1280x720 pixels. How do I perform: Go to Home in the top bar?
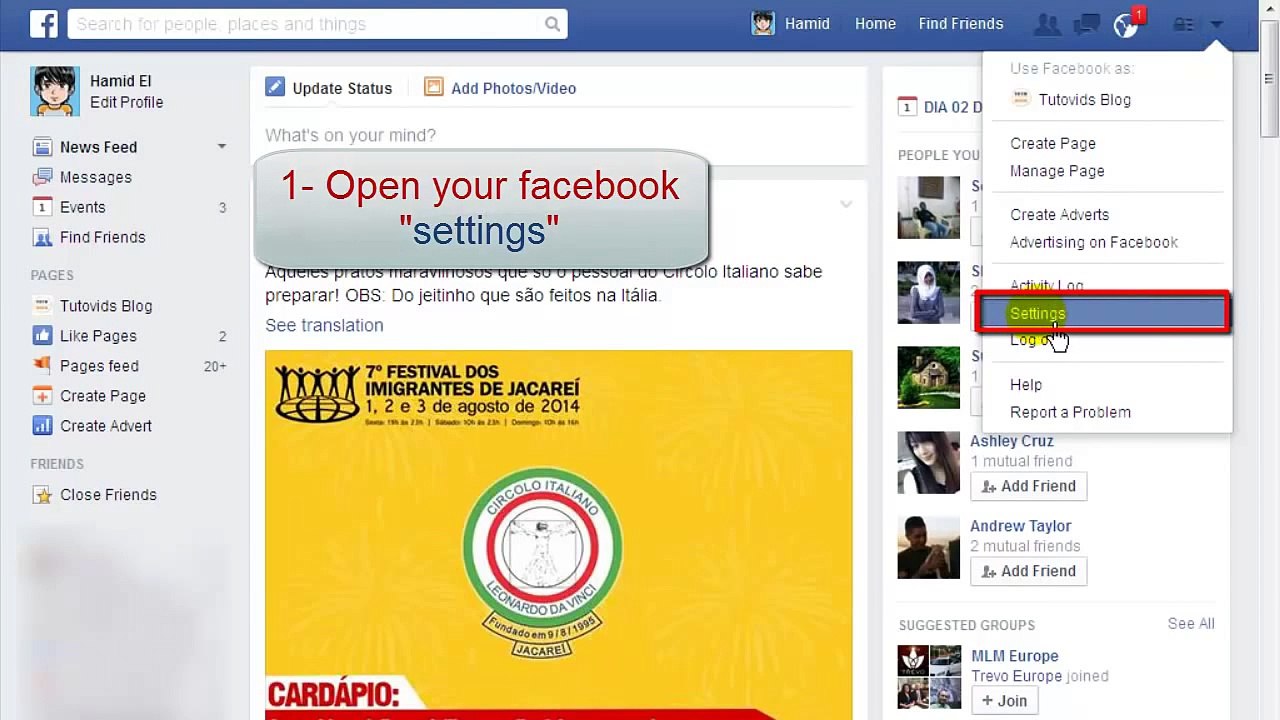click(x=875, y=24)
